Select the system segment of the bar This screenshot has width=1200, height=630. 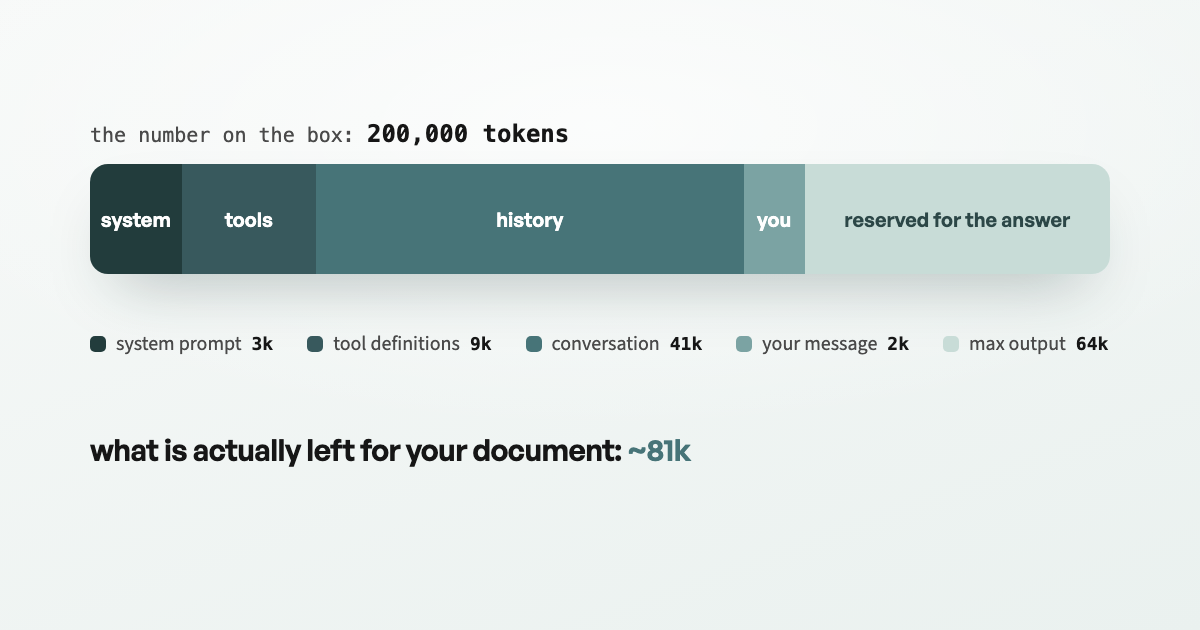coord(136,219)
